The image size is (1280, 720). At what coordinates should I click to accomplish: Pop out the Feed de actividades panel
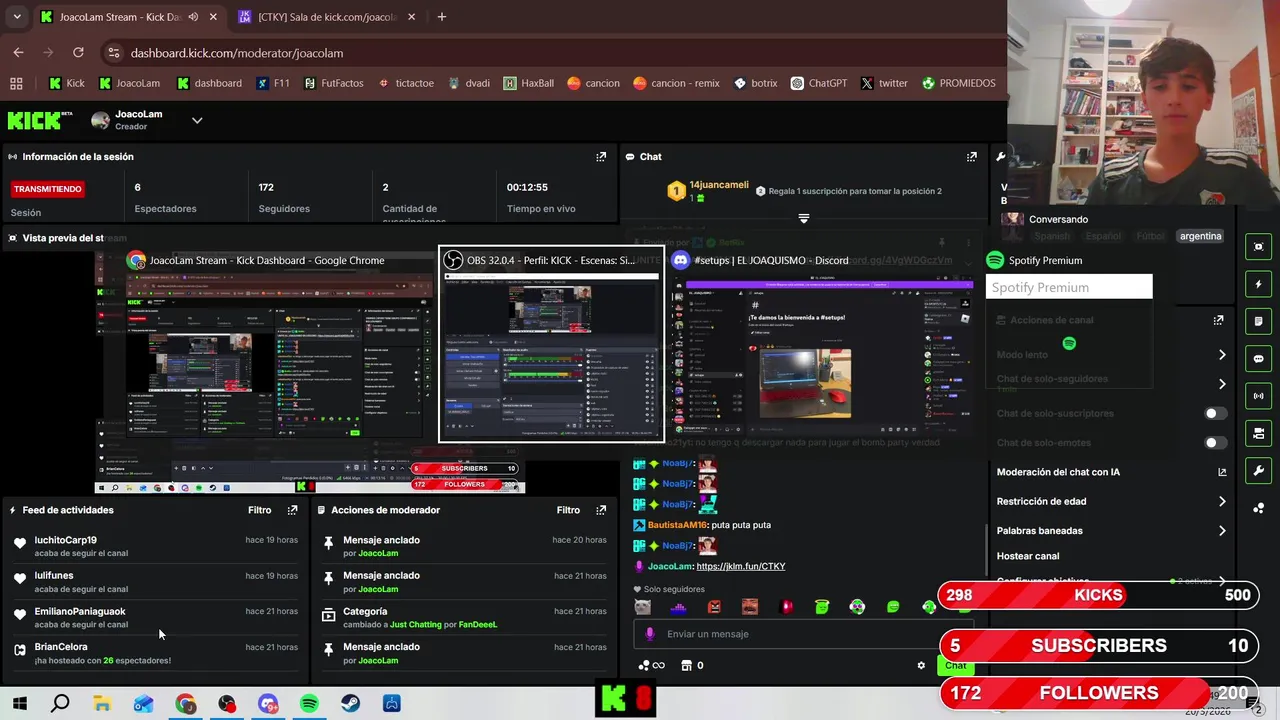[x=292, y=510]
